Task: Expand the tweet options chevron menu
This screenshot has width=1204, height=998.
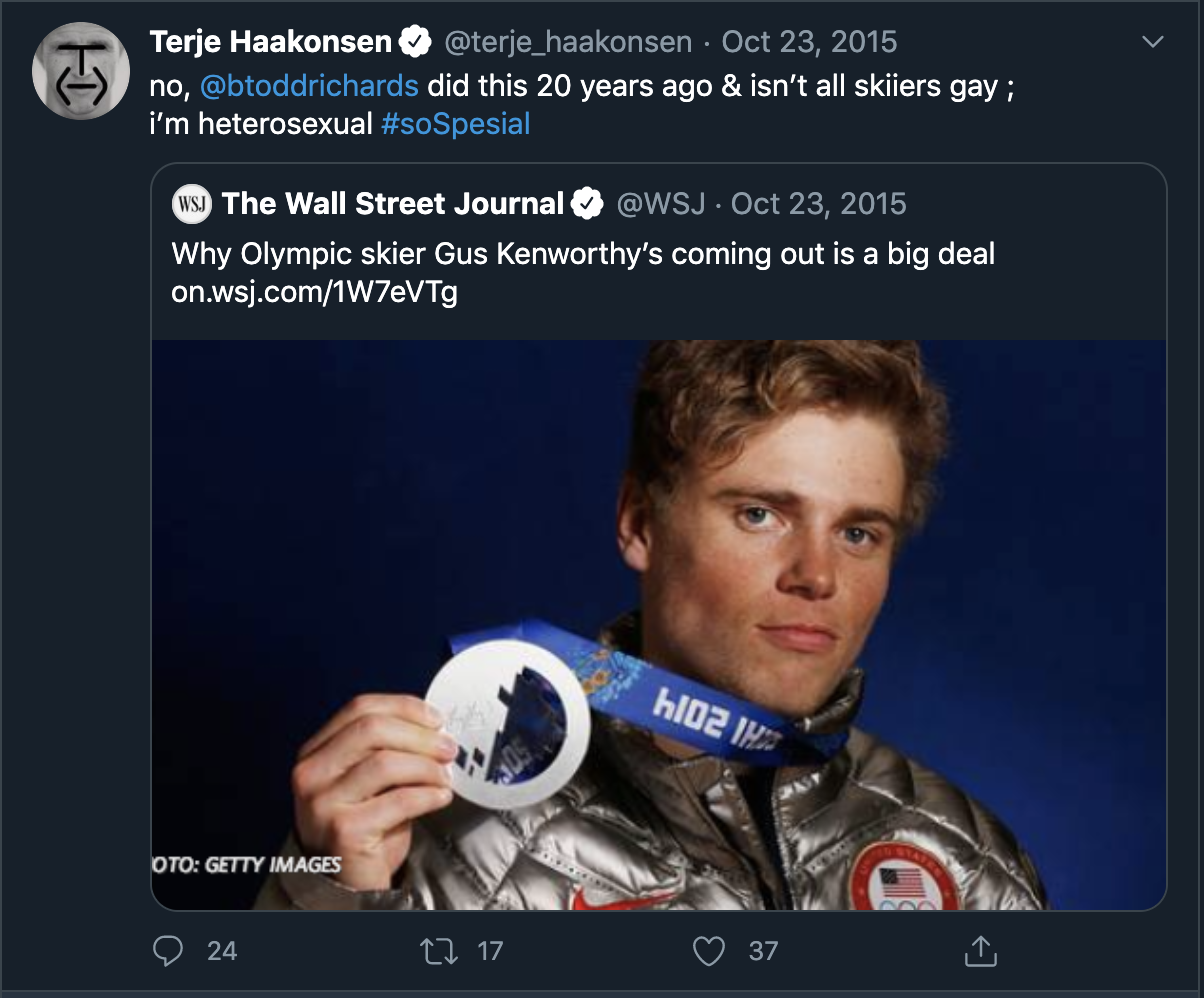Action: click(1153, 42)
